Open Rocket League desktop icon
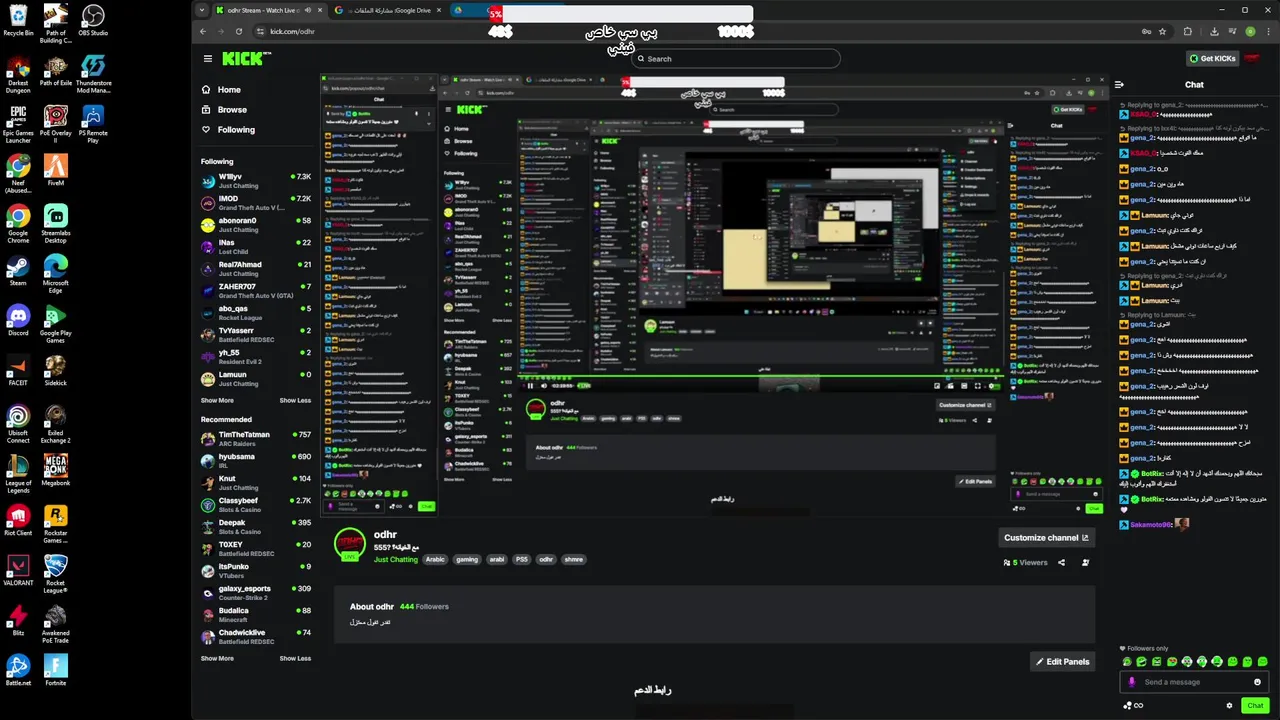 tap(56, 574)
